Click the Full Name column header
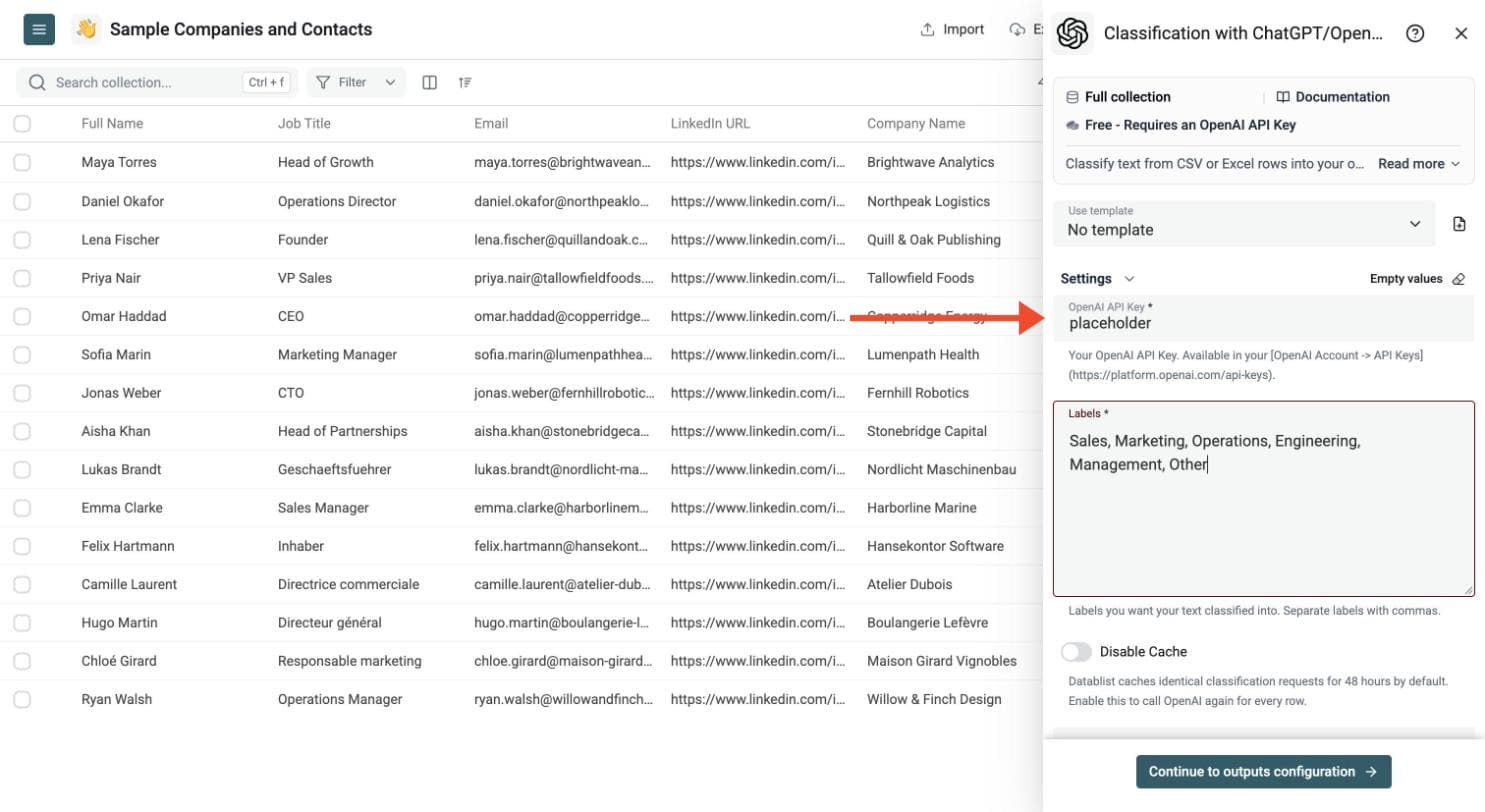 pyautogui.click(x=112, y=124)
